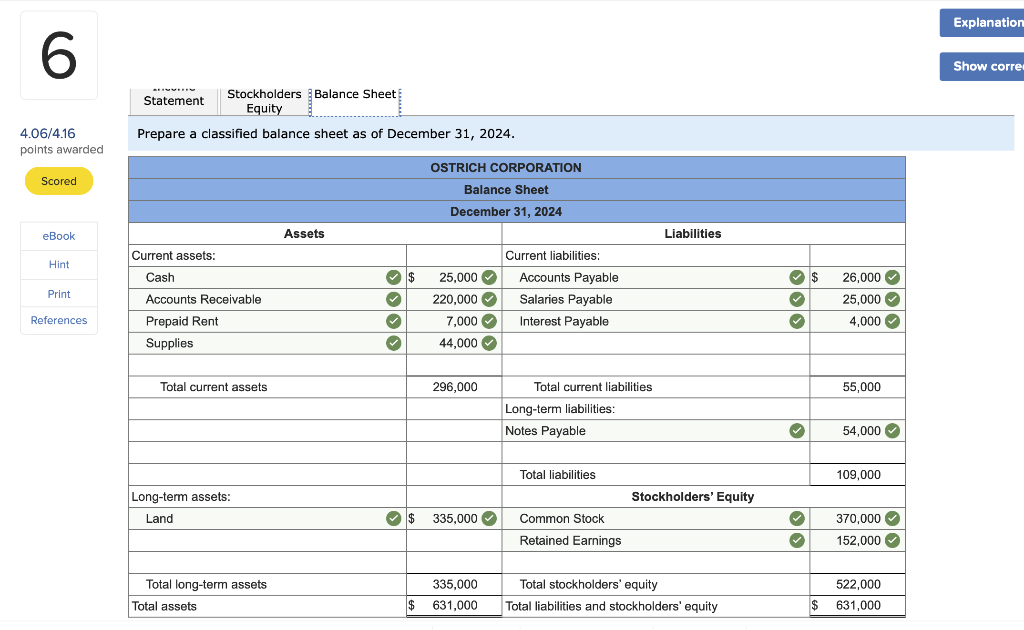Open the eBook link
Screen dimensions: 1024x630
(58, 235)
